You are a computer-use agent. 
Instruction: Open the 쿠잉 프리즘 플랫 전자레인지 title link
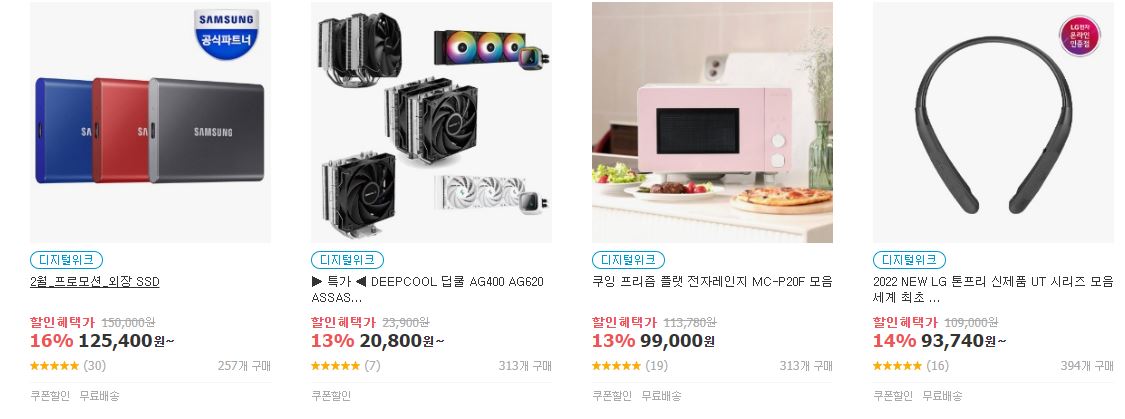coord(712,282)
